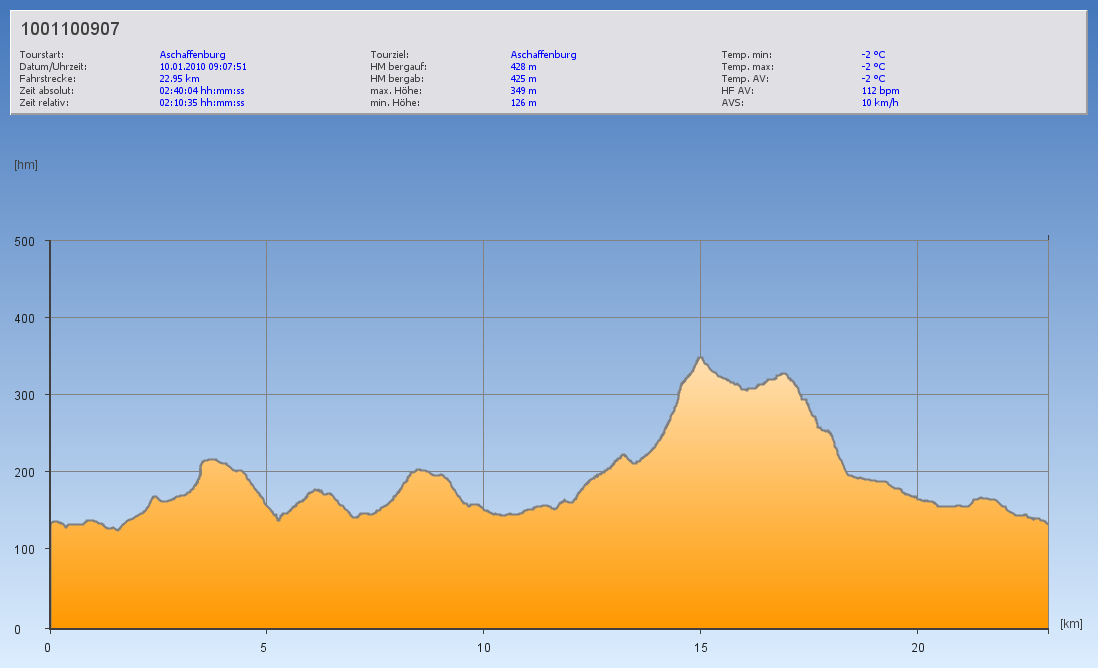
Task: Click the 15 tick on the x-axis
Action: coord(700,648)
